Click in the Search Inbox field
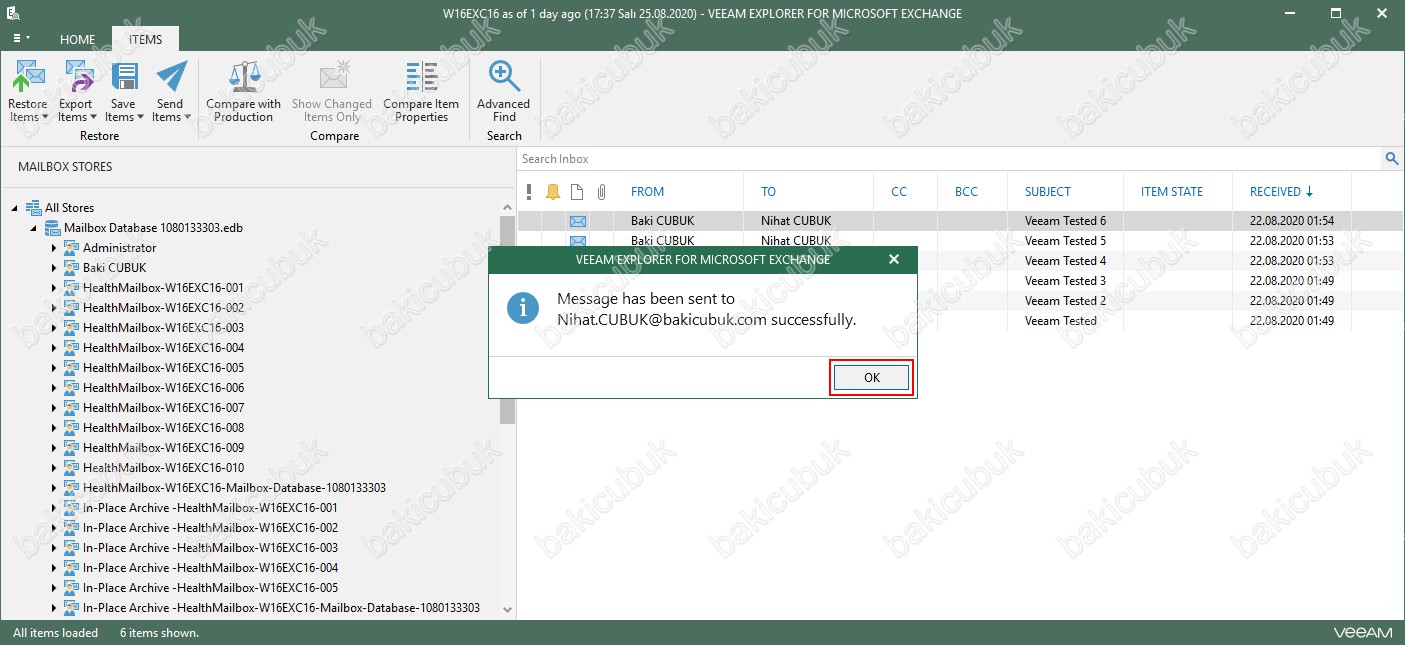The image size is (1405, 645). click(x=950, y=159)
